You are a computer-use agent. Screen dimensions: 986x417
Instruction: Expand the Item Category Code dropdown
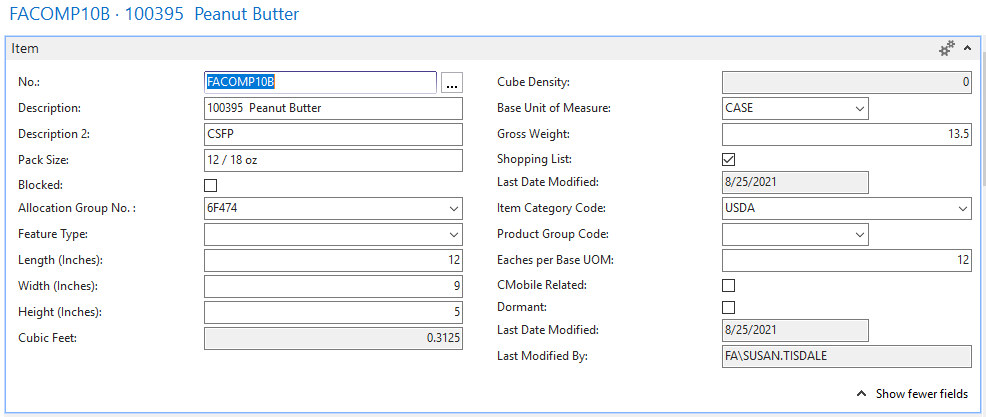pyautogui.click(x=961, y=209)
